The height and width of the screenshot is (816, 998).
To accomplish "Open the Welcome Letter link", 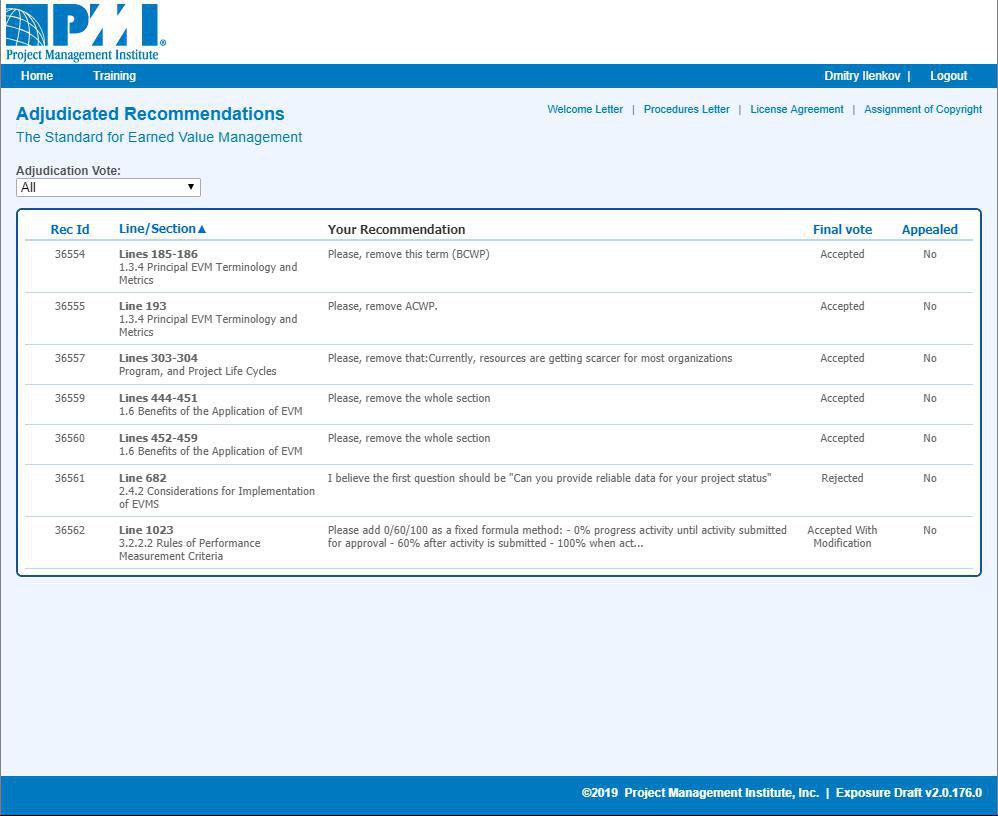I will click(585, 109).
